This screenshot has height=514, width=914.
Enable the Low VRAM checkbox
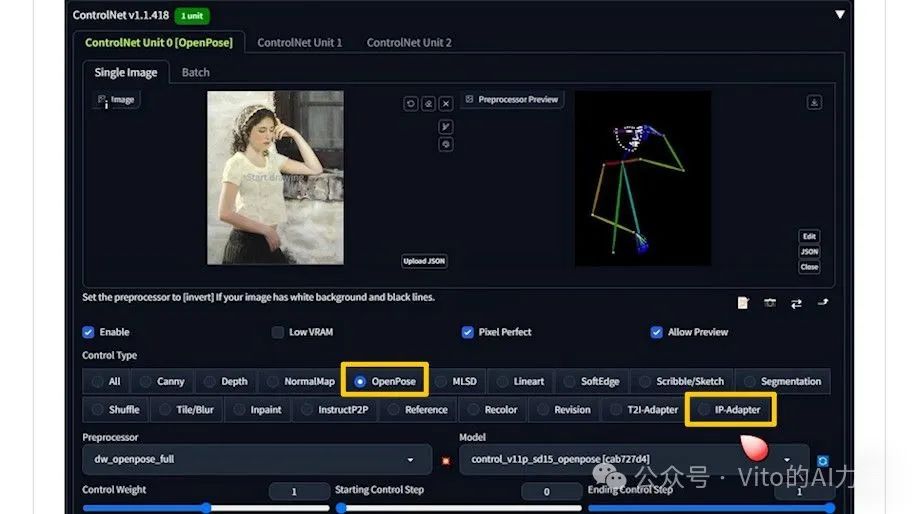pyautogui.click(x=277, y=332)
